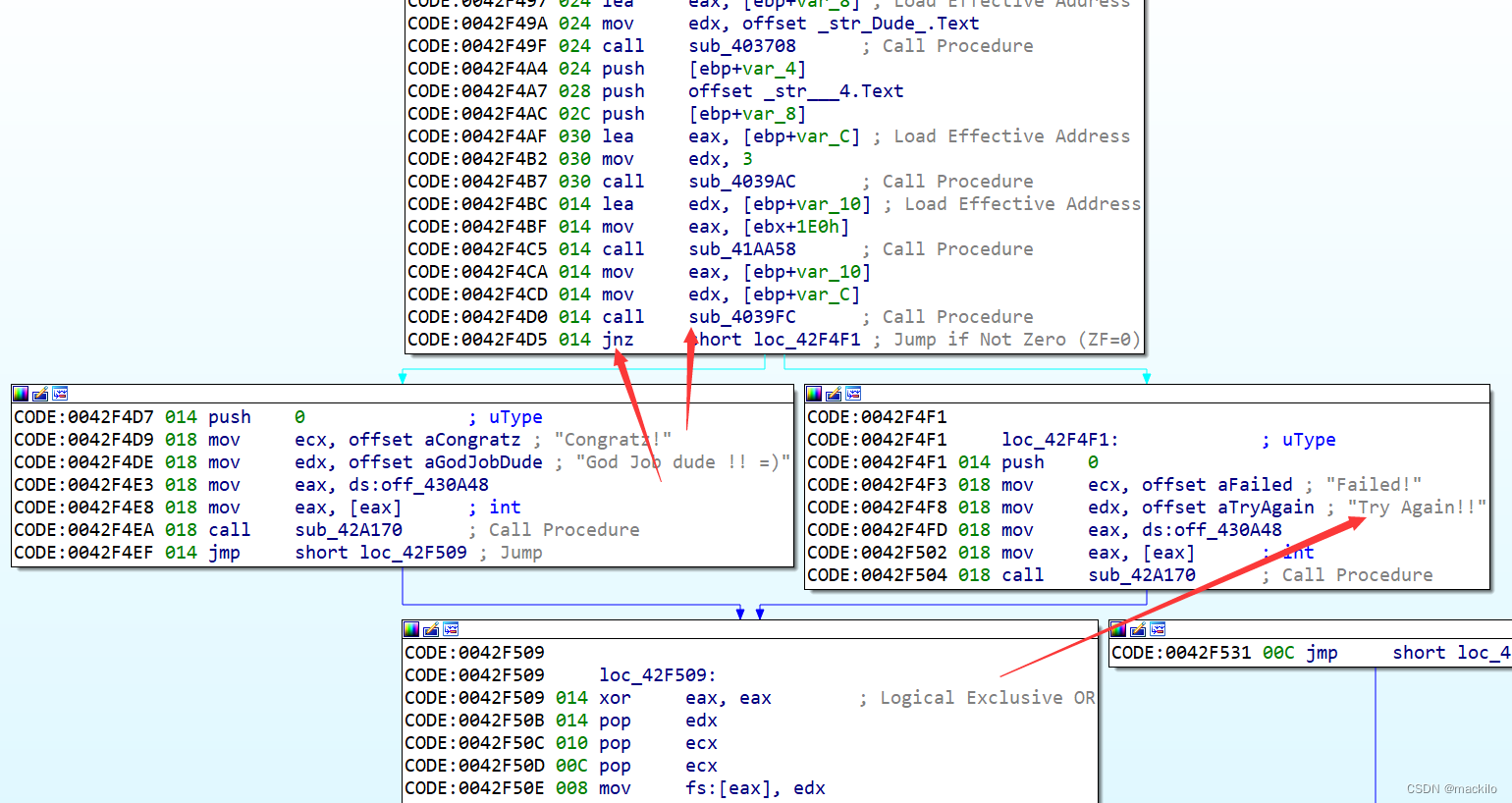Image resolution: width=1512 pixels, height=803 pixels.
Task: Select mov eax, [eax] at 0042F4E8
Action: 304,508
